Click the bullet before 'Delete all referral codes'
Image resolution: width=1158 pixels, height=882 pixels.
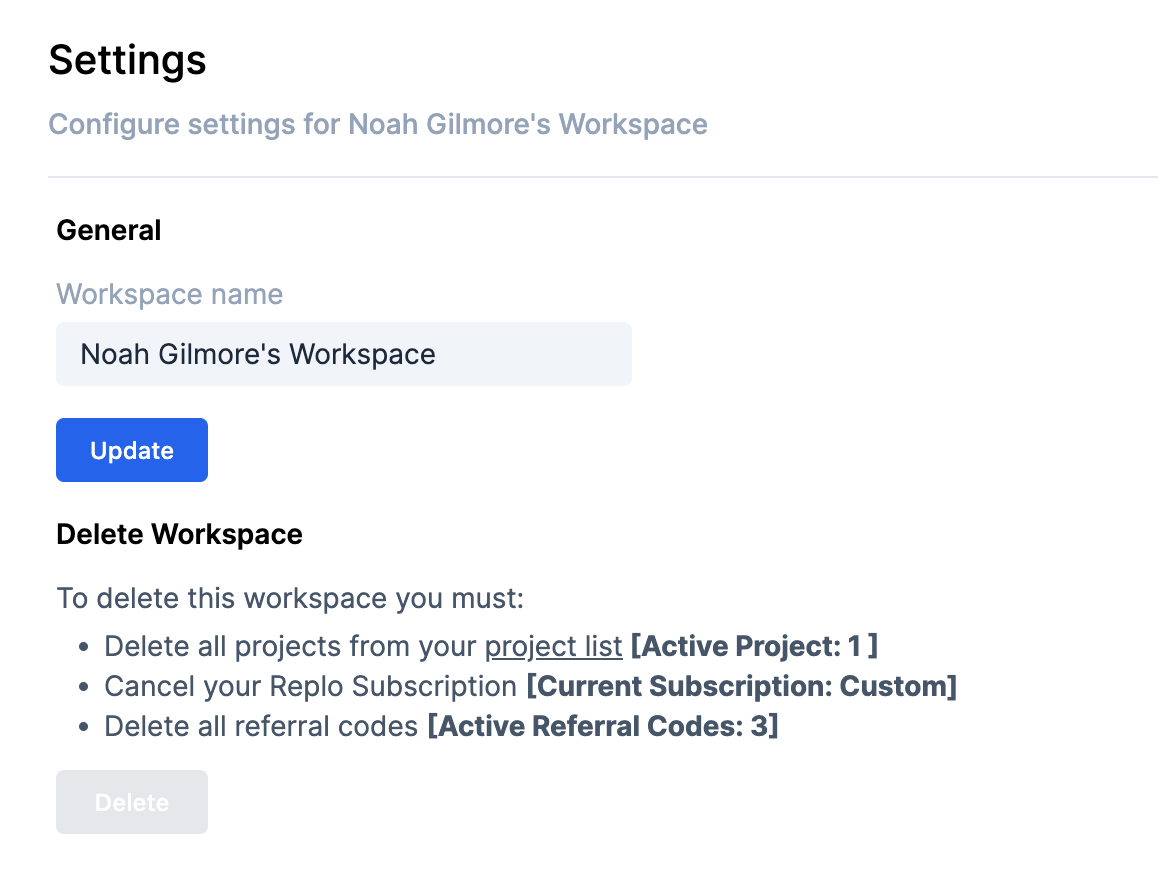(x=86, y=727)
